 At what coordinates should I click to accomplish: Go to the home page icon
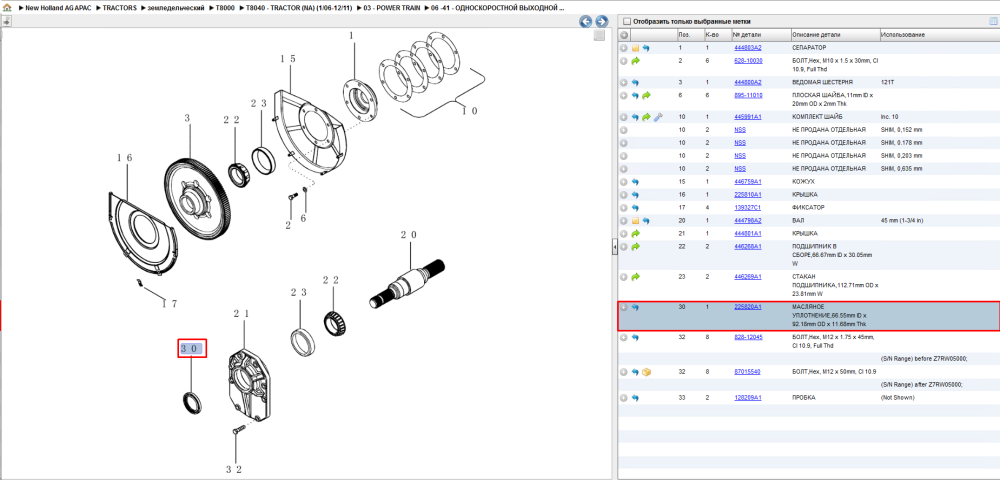pyautogui.click(x=8, y=8)
